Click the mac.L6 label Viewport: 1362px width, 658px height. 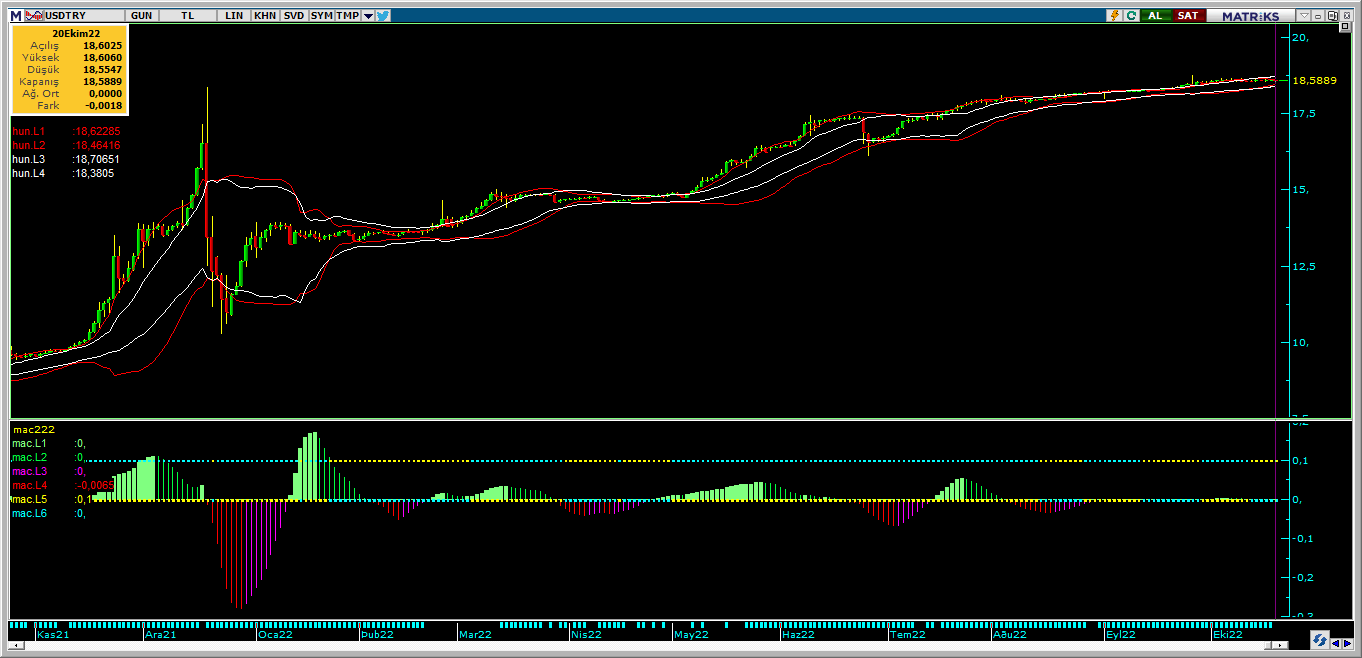click(29, 513)
